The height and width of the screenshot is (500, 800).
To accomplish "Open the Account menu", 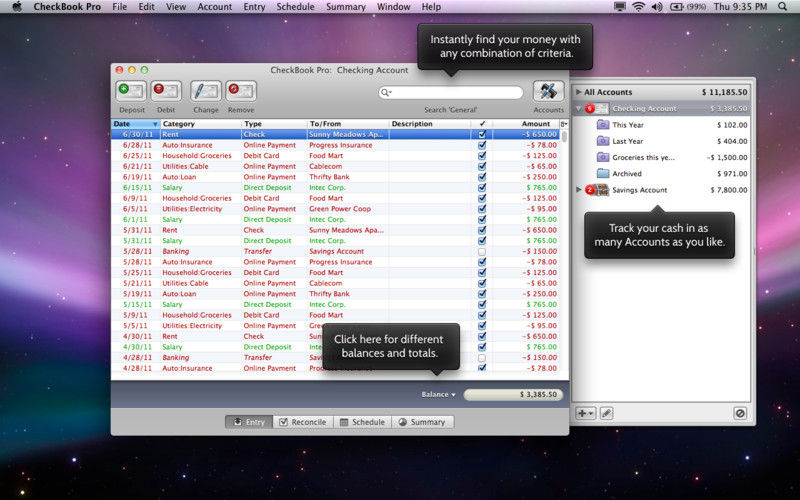I will [214, 7].
